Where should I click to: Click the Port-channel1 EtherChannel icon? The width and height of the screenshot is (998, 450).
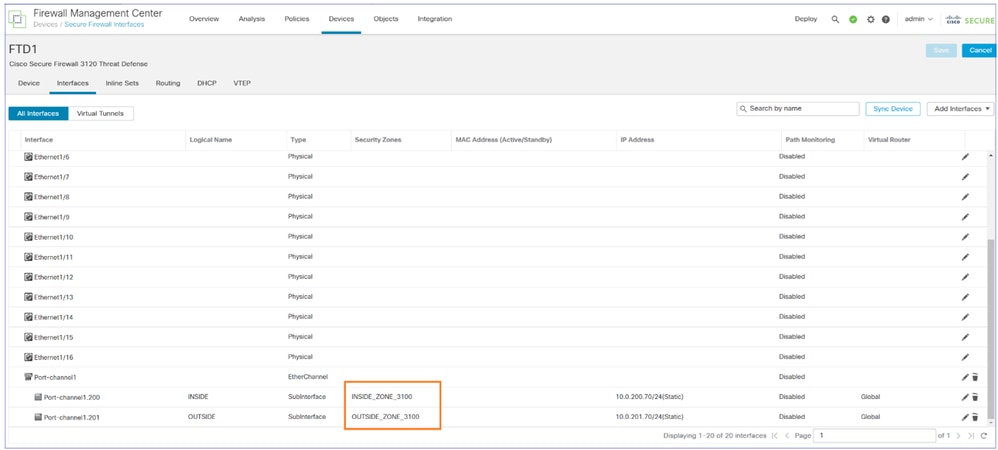pos(28,377)
